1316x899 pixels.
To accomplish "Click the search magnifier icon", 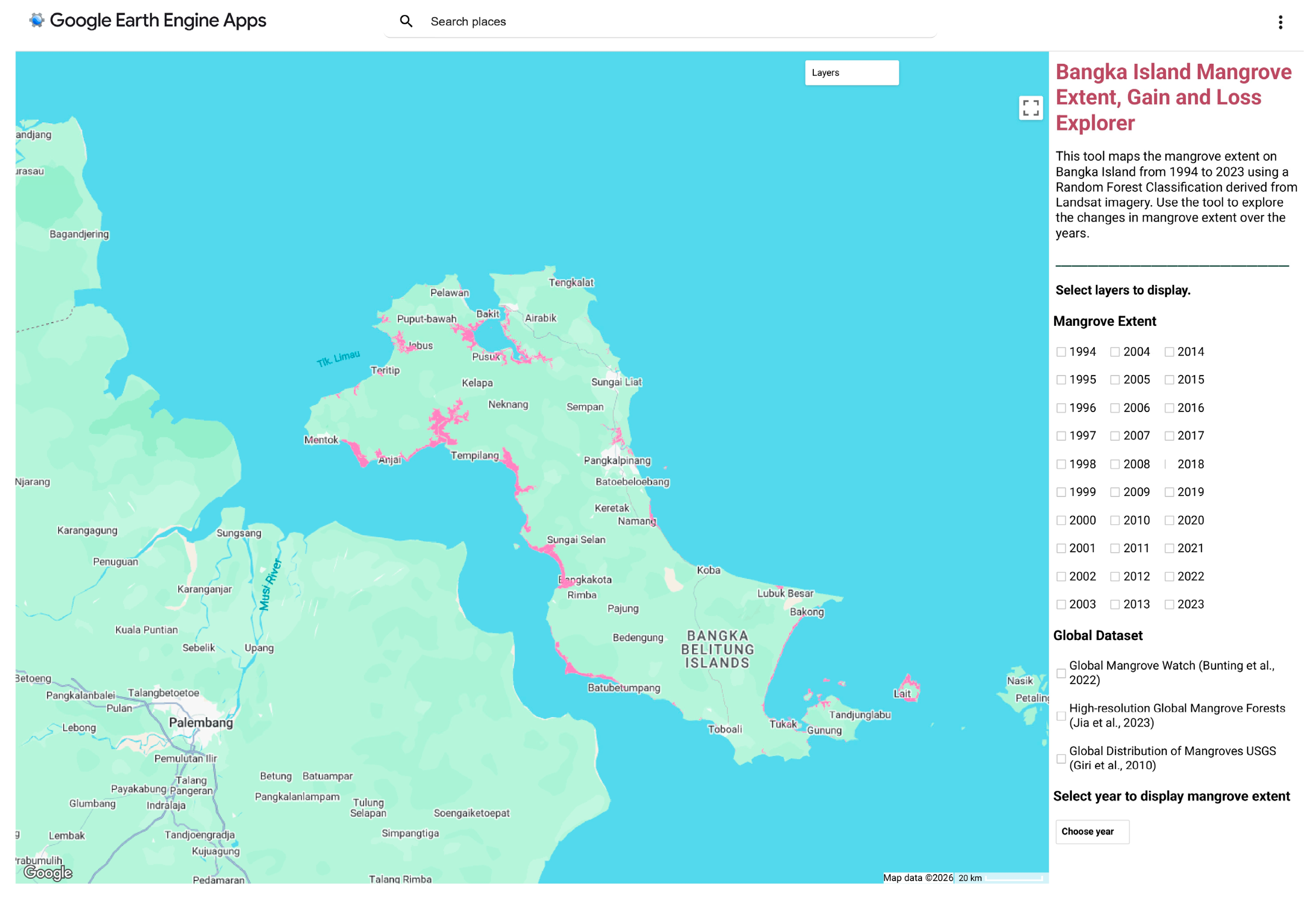I will 405,22.
